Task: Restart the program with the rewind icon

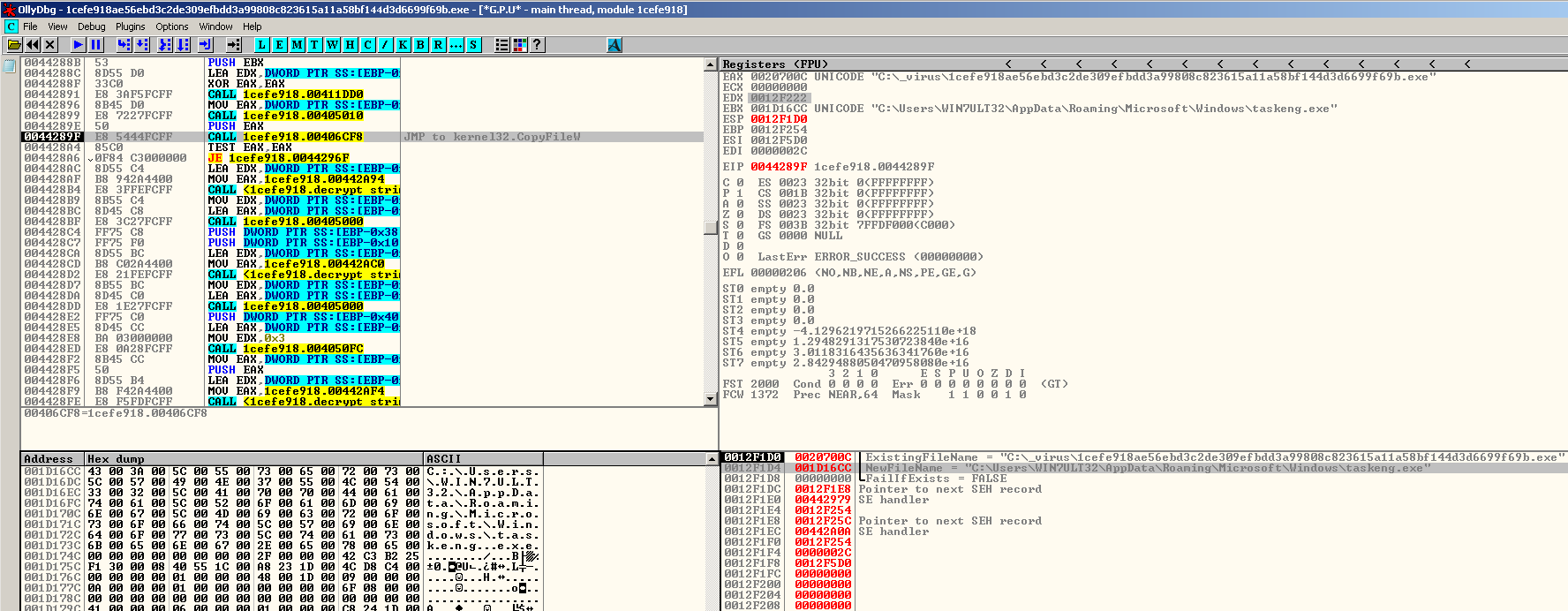Action: [x=33, y=44]
